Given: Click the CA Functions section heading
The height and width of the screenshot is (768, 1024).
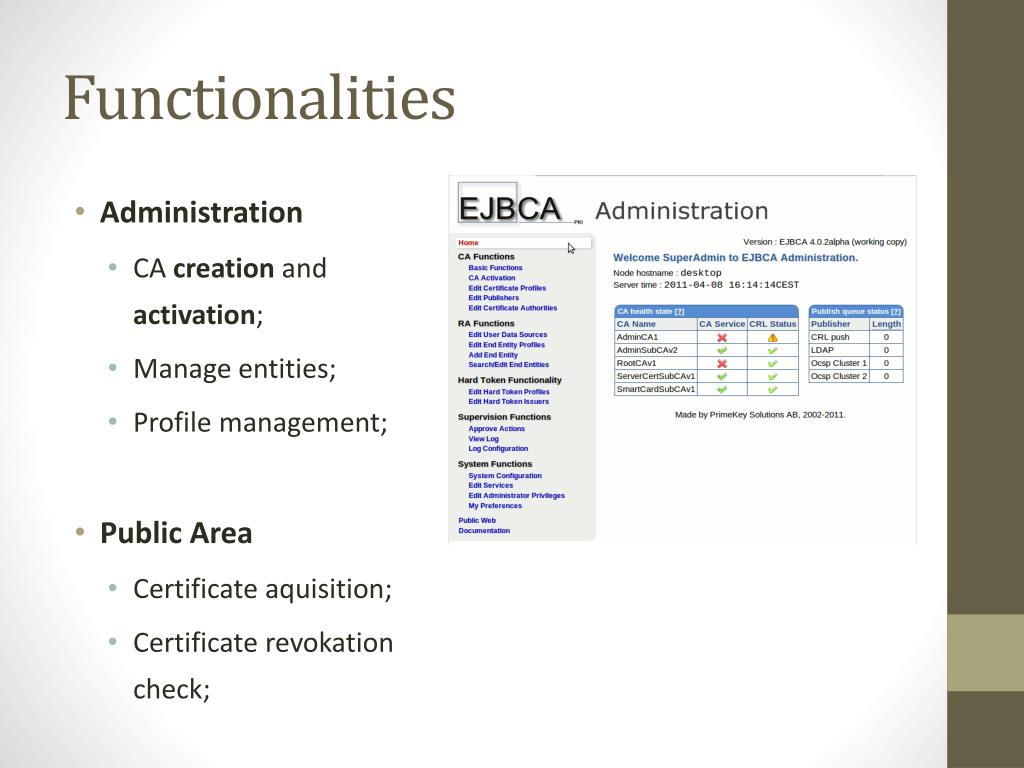Looking at the screenshot, I should coord(486,257).
